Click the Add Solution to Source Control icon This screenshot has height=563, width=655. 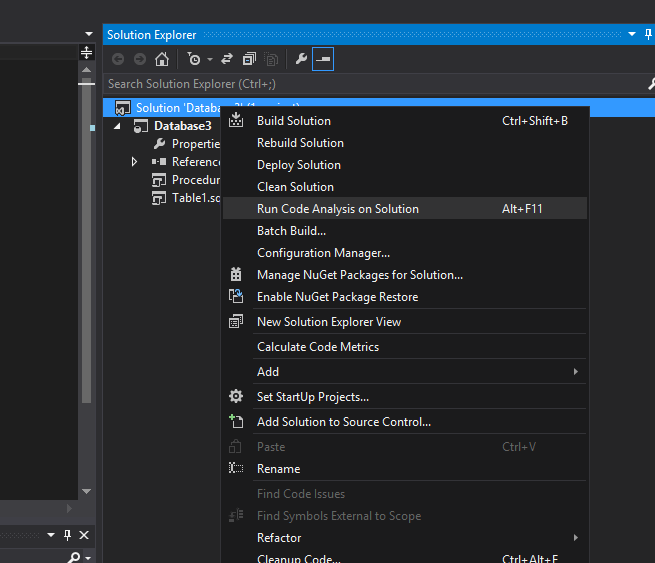click(236, 422)
